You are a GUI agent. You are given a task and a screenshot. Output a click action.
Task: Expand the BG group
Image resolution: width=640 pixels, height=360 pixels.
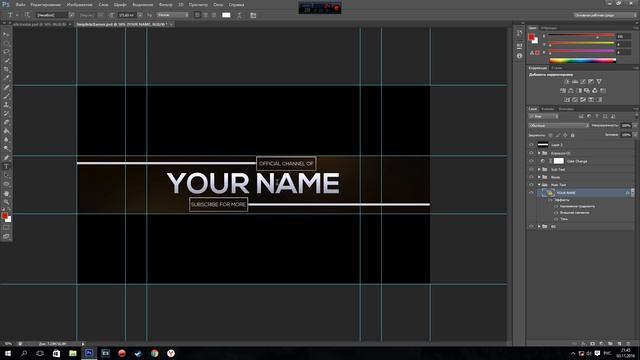(539, 226)
